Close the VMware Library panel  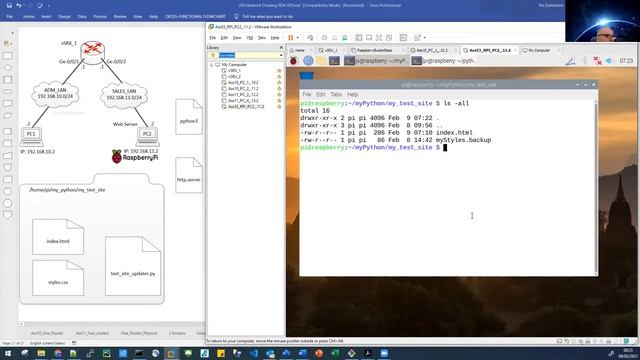[281, 48]
